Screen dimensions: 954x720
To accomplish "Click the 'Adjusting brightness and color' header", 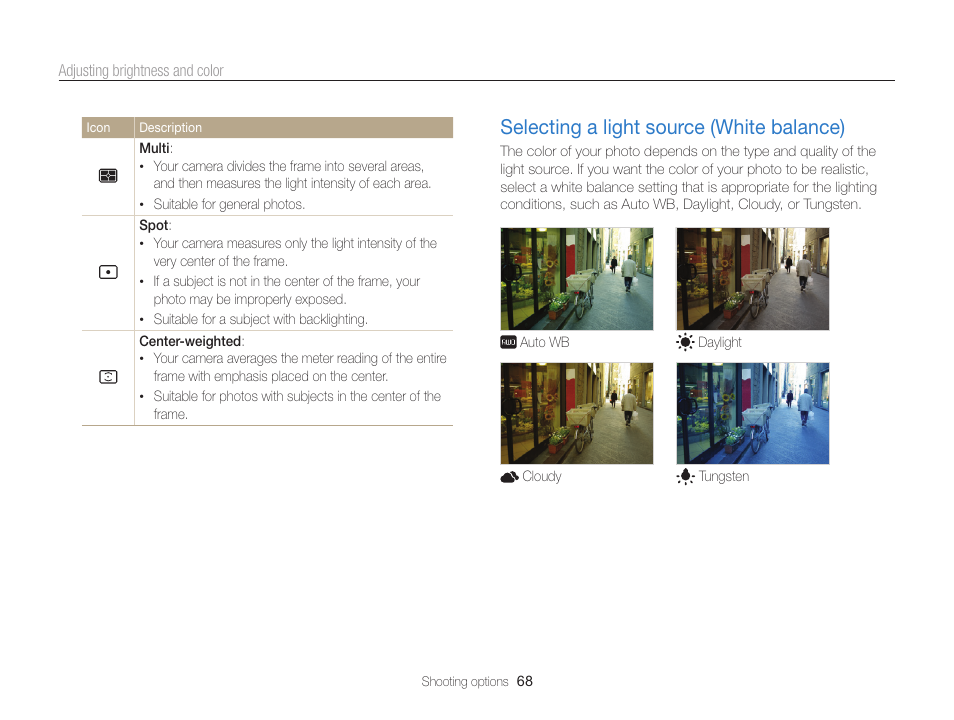I will pyautogui.click(x=141, y=71).
